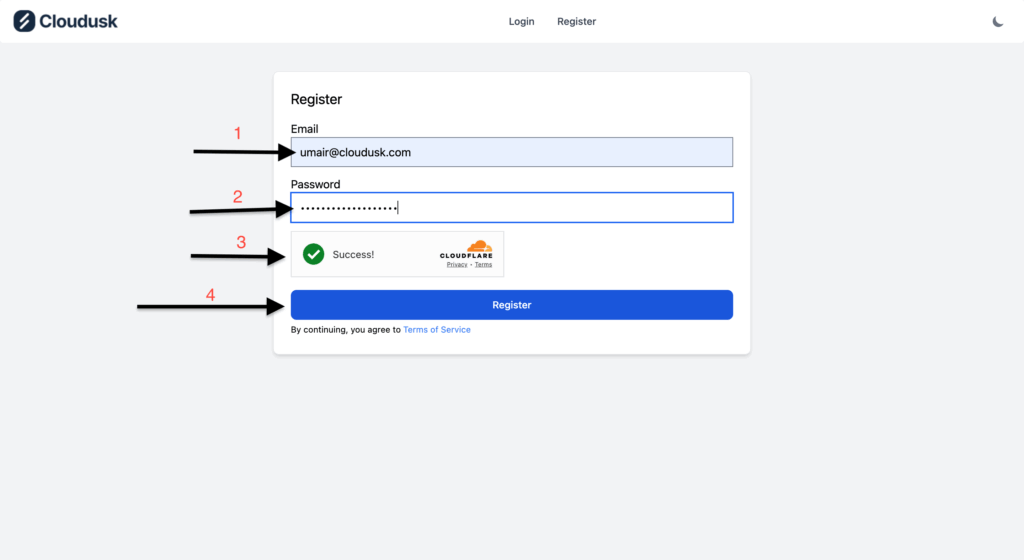Open Terms link in Cloudflare widget

483,265
